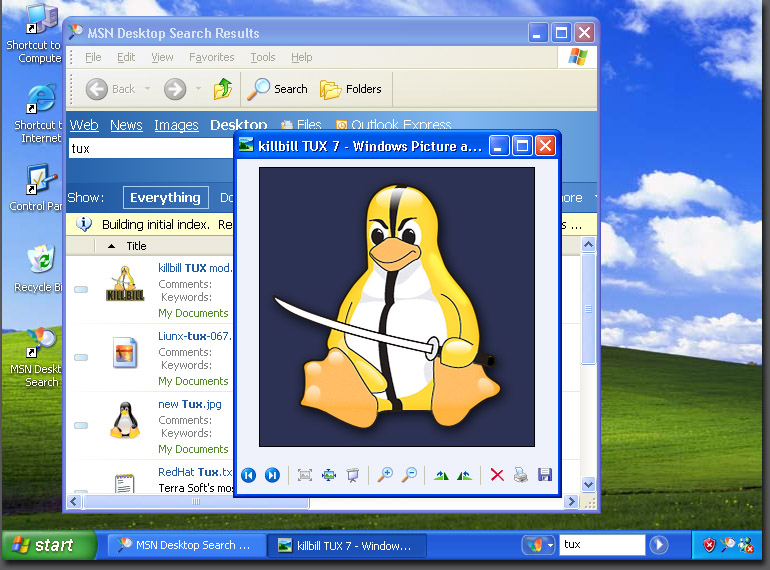Viewport: 770px width, 570px height.
Task: Click the Back button in MSN Search window
Action: click(111, 89)
